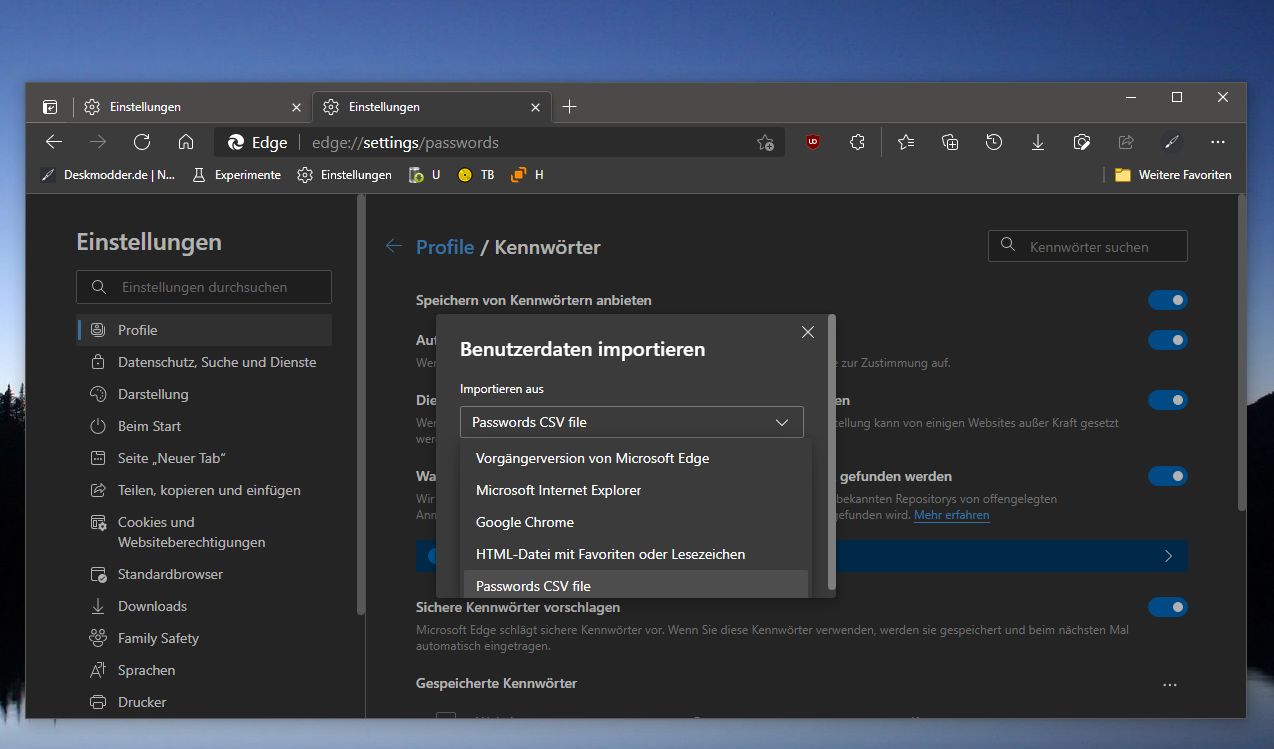The image size is (1274, 749).
Task: Open Downloads in settings sidebar
Action: [x=204, y=606]
